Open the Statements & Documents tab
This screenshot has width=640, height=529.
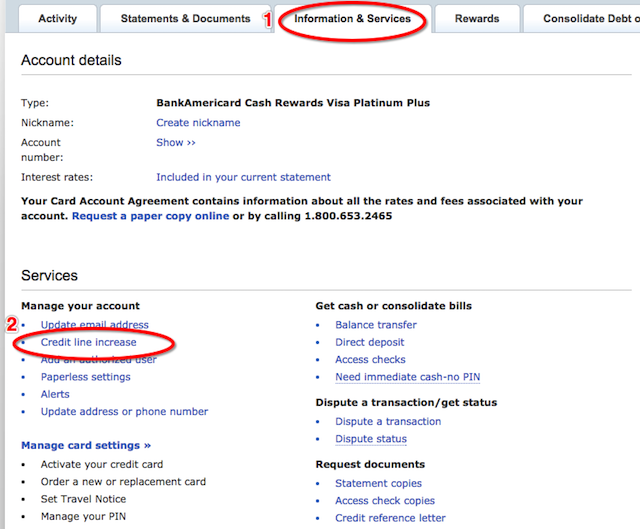(185, 18)
